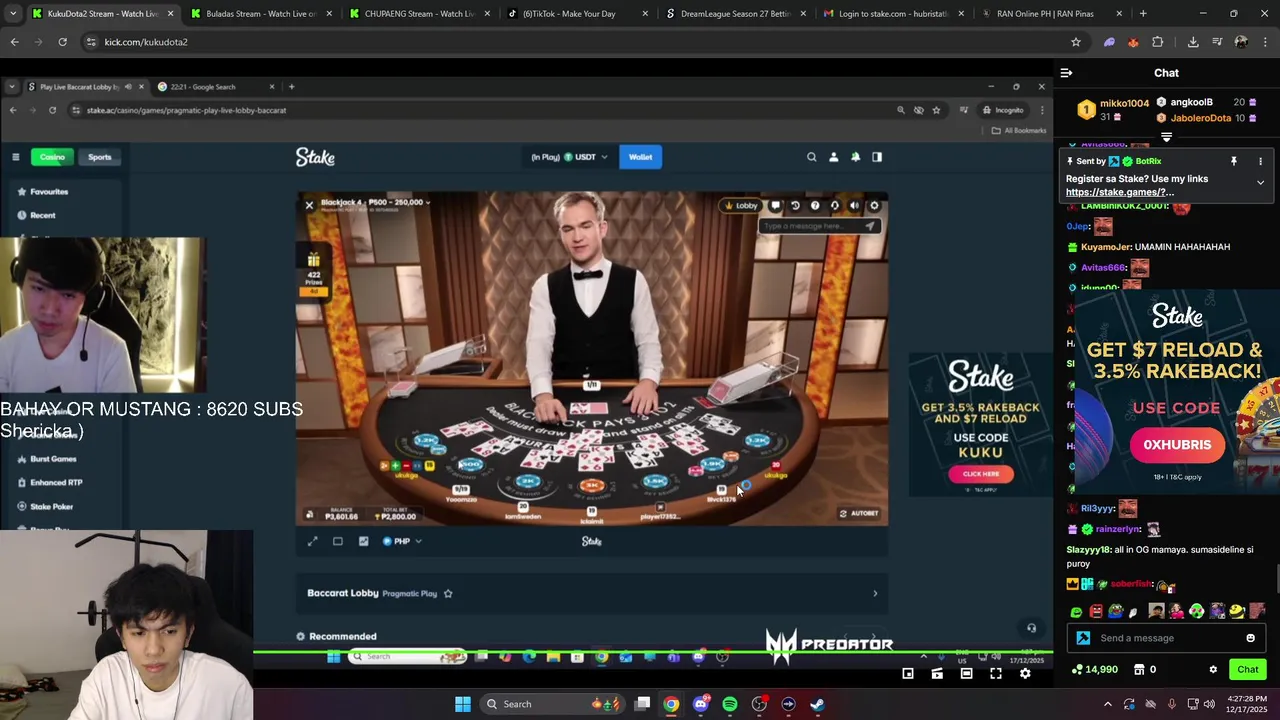
Task: Expand the gift leaderboard arrow
Action: [1166, 137]
